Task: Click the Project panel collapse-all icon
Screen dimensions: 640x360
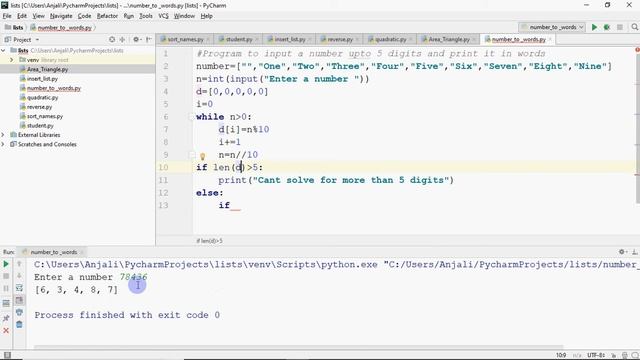Action: (122, 40)
